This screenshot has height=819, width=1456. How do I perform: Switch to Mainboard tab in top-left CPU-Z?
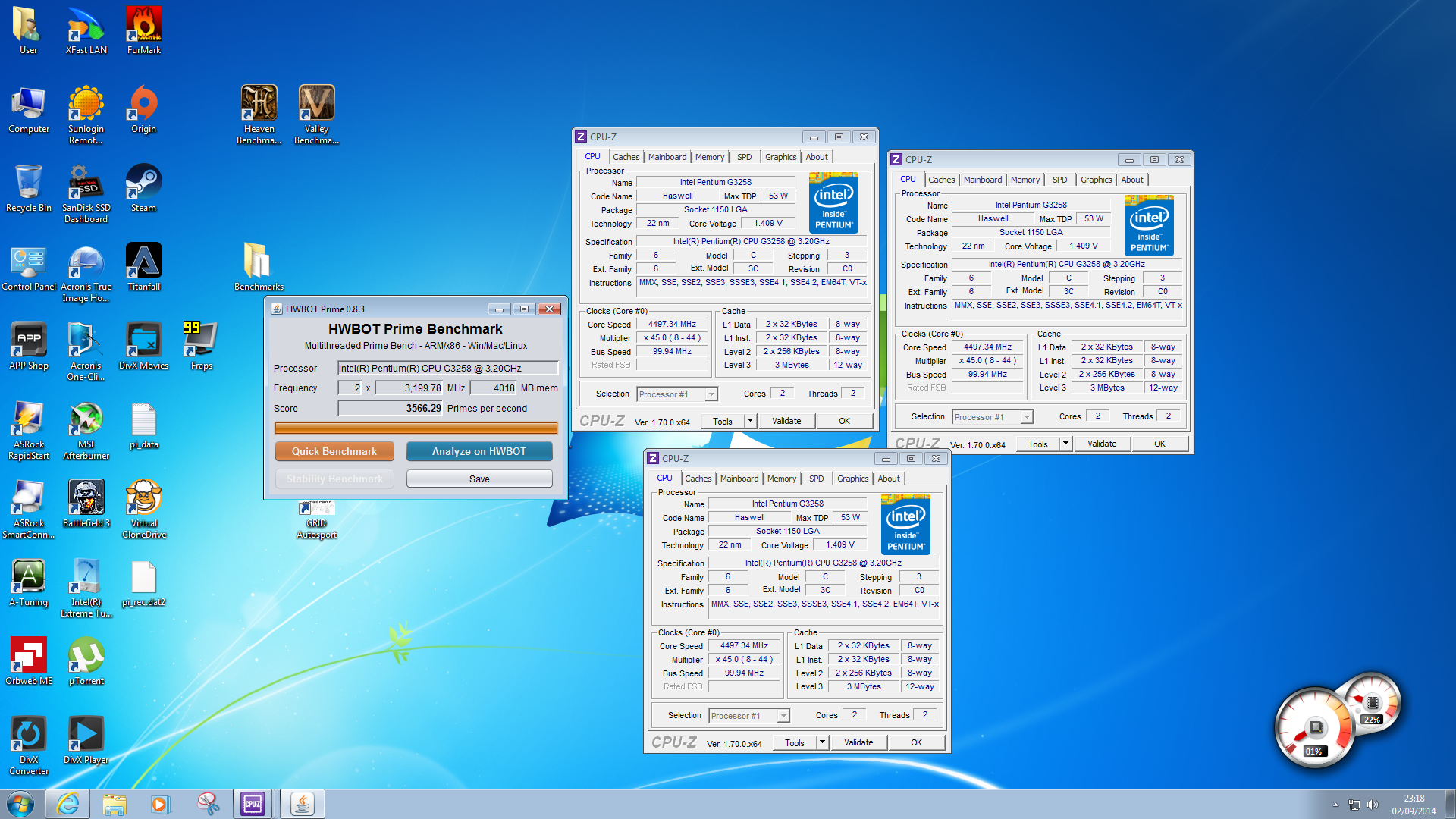coord(667,157)
